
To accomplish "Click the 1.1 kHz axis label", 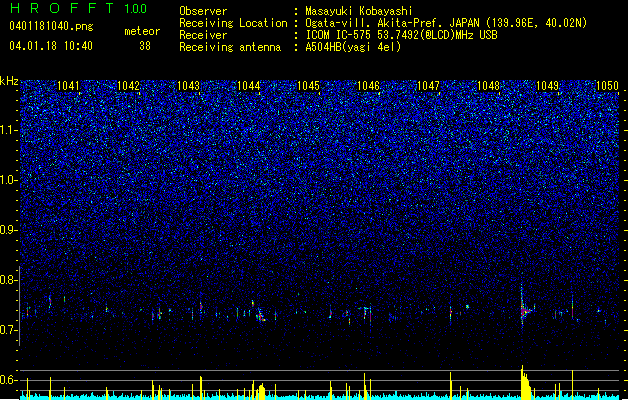I will [9, 131].
